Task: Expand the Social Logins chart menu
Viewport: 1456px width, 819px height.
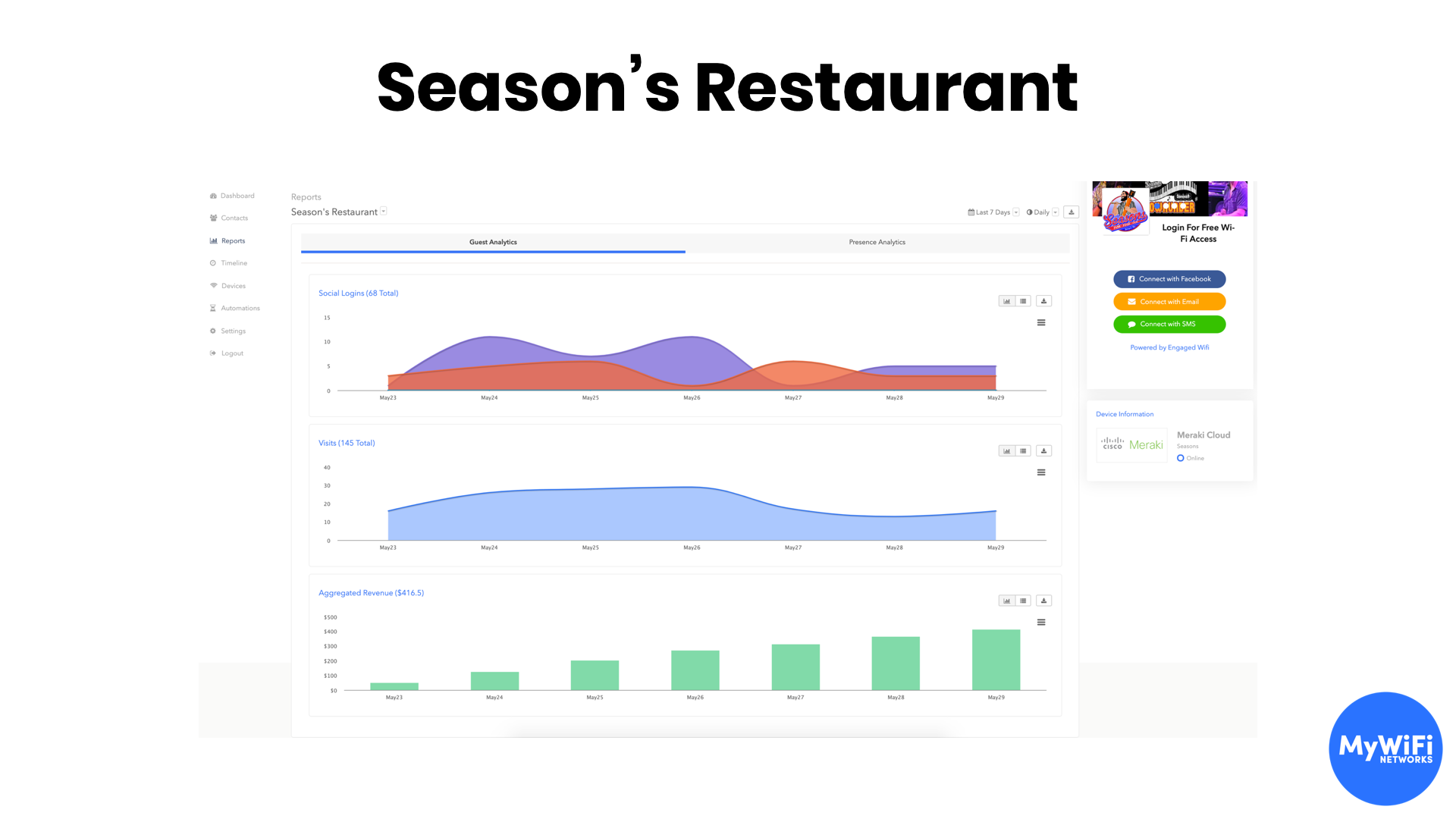Action: [1042, 323]
